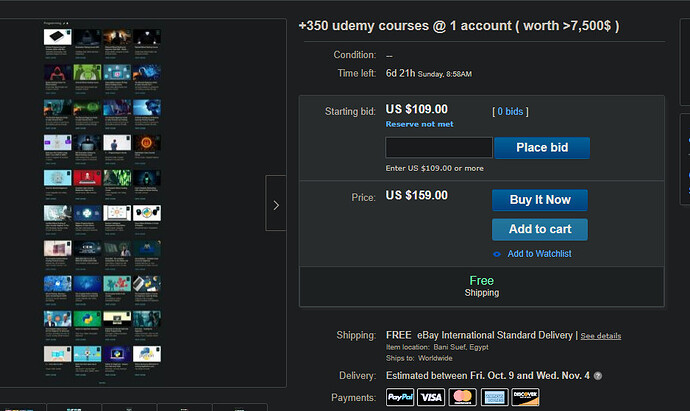Click the watchlist eye icon
This screenshot has width=690, height=411.
[497, 254]
